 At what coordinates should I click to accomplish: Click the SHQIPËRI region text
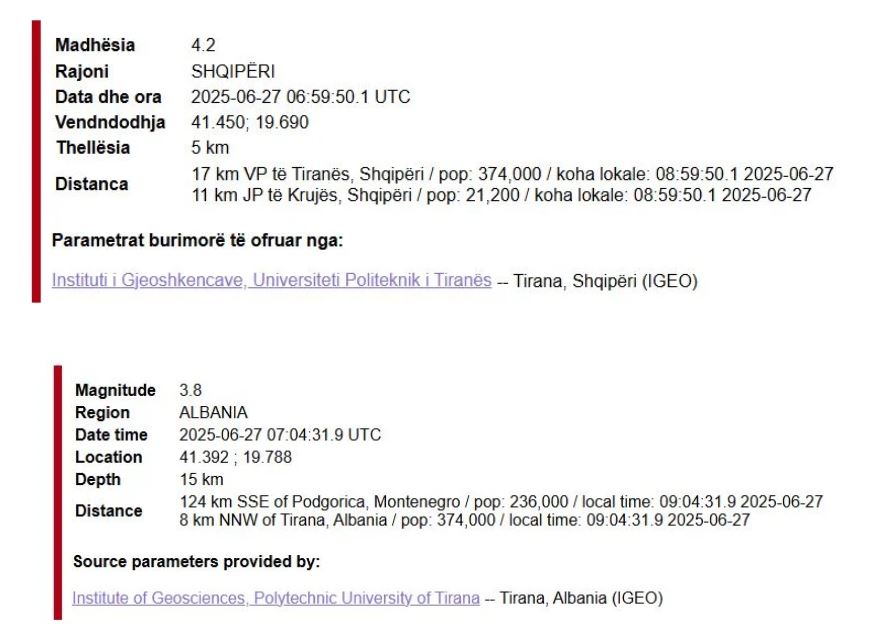[x=233, y=71]
